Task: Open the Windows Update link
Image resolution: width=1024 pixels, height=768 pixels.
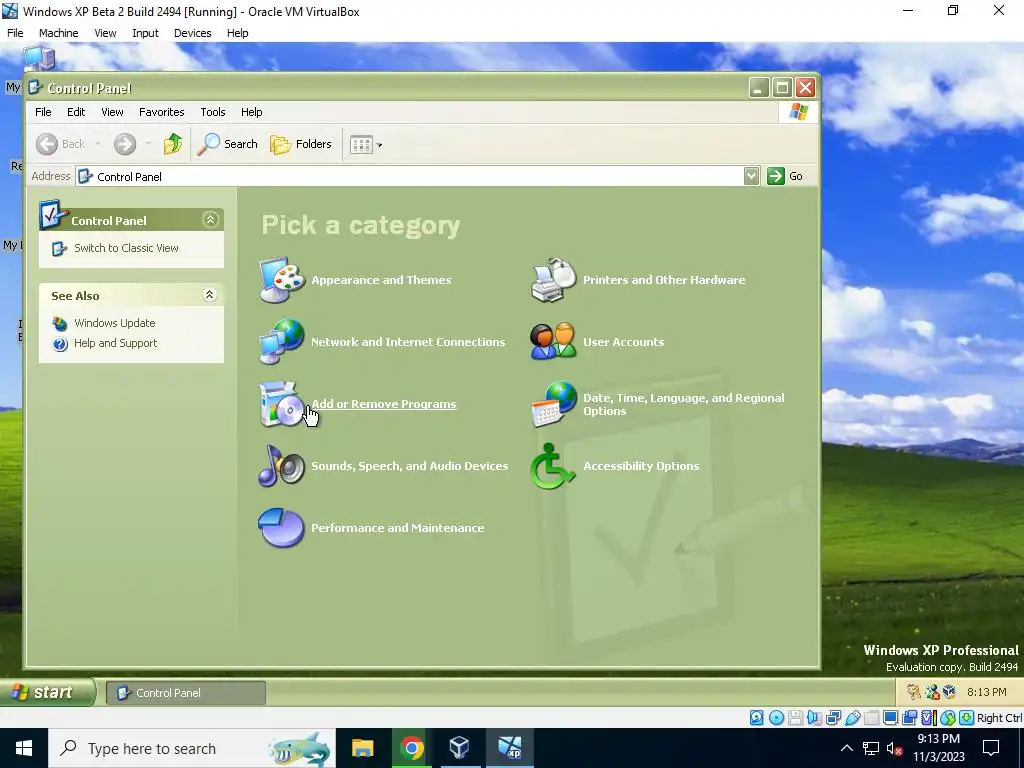Action: point(115,323)
